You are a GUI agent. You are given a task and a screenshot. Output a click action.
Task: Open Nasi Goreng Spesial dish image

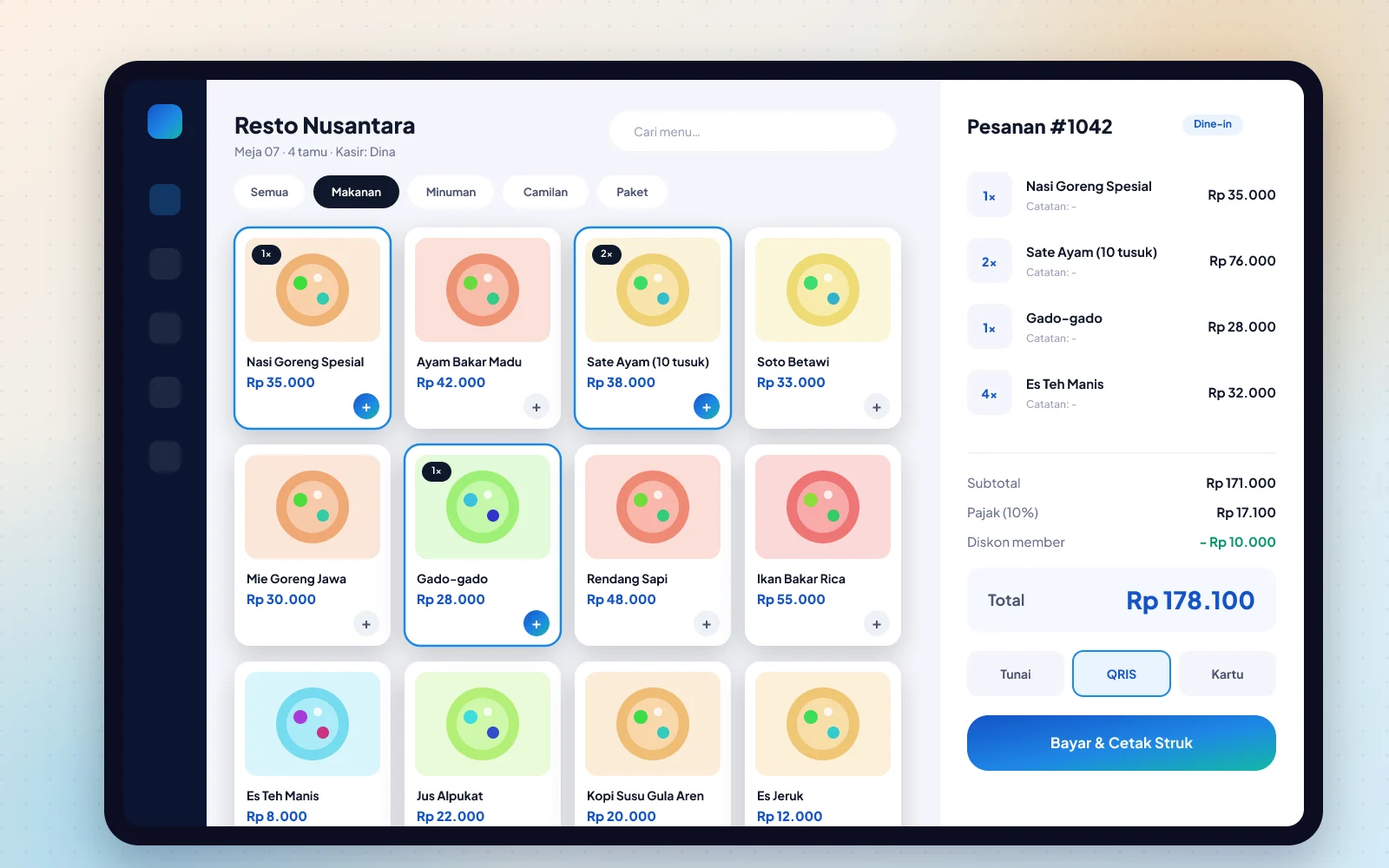pyautogui.click(x=313, y=290)
